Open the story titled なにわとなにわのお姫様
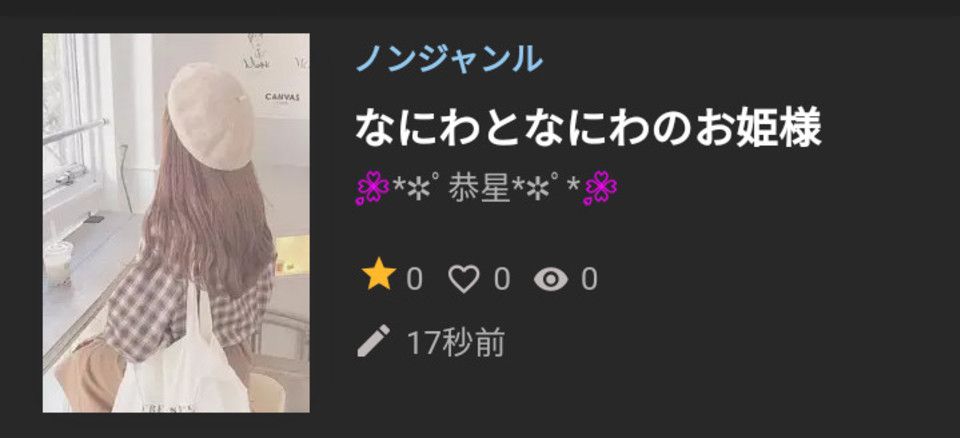 coord(588,128)
